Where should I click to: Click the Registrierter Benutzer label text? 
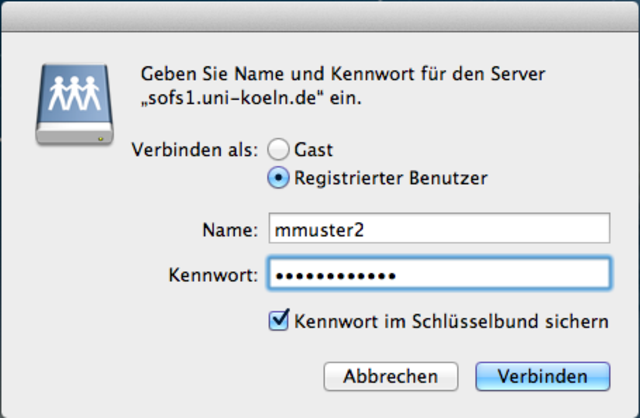(391, 178)
